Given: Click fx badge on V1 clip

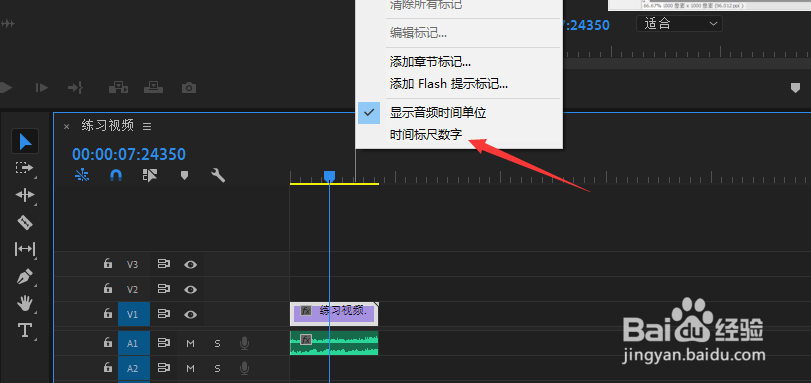Looking at the screenshot, I should click(x=306, y=311).
